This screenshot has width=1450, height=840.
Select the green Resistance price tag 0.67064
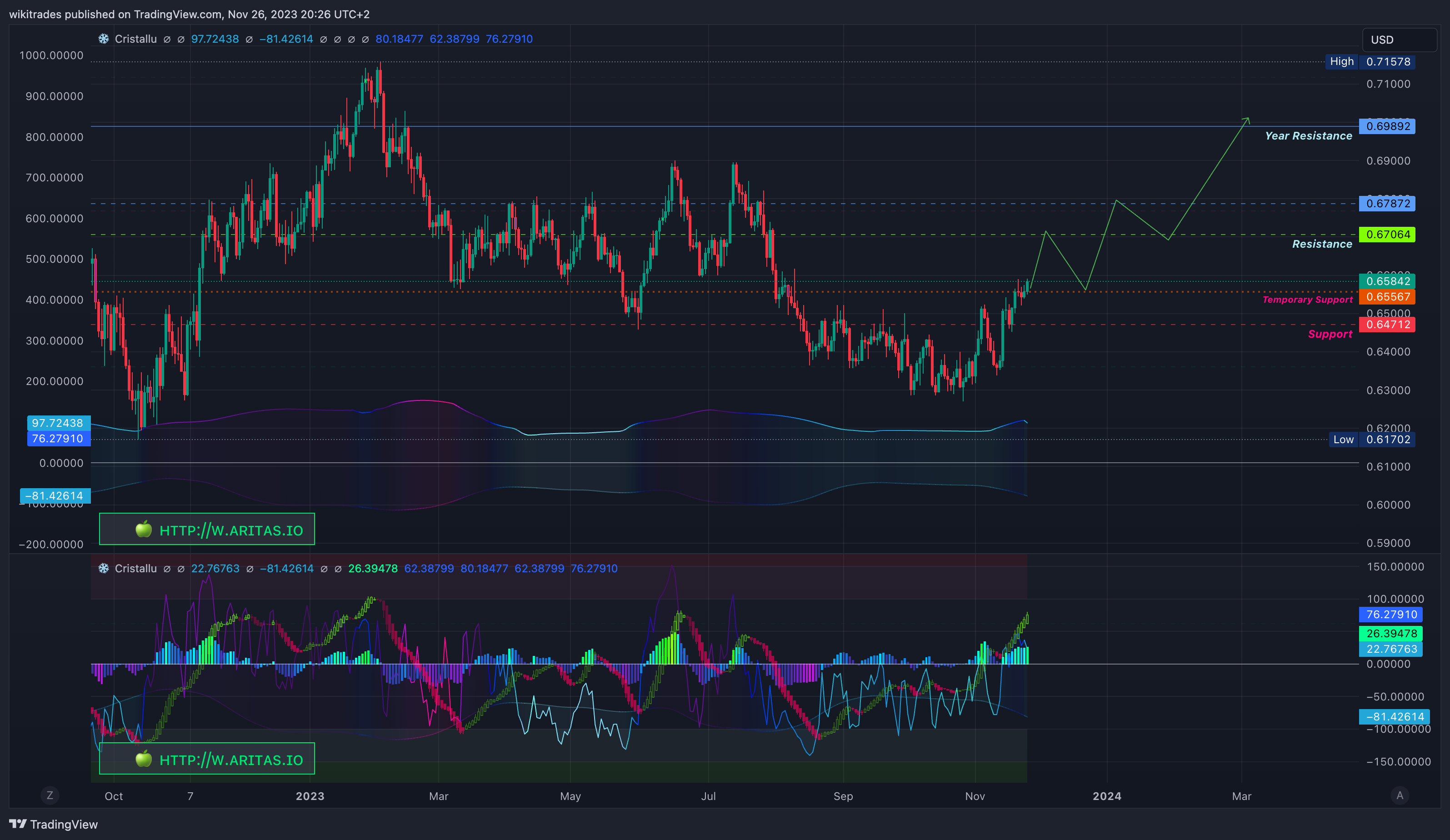(1387, 234)
